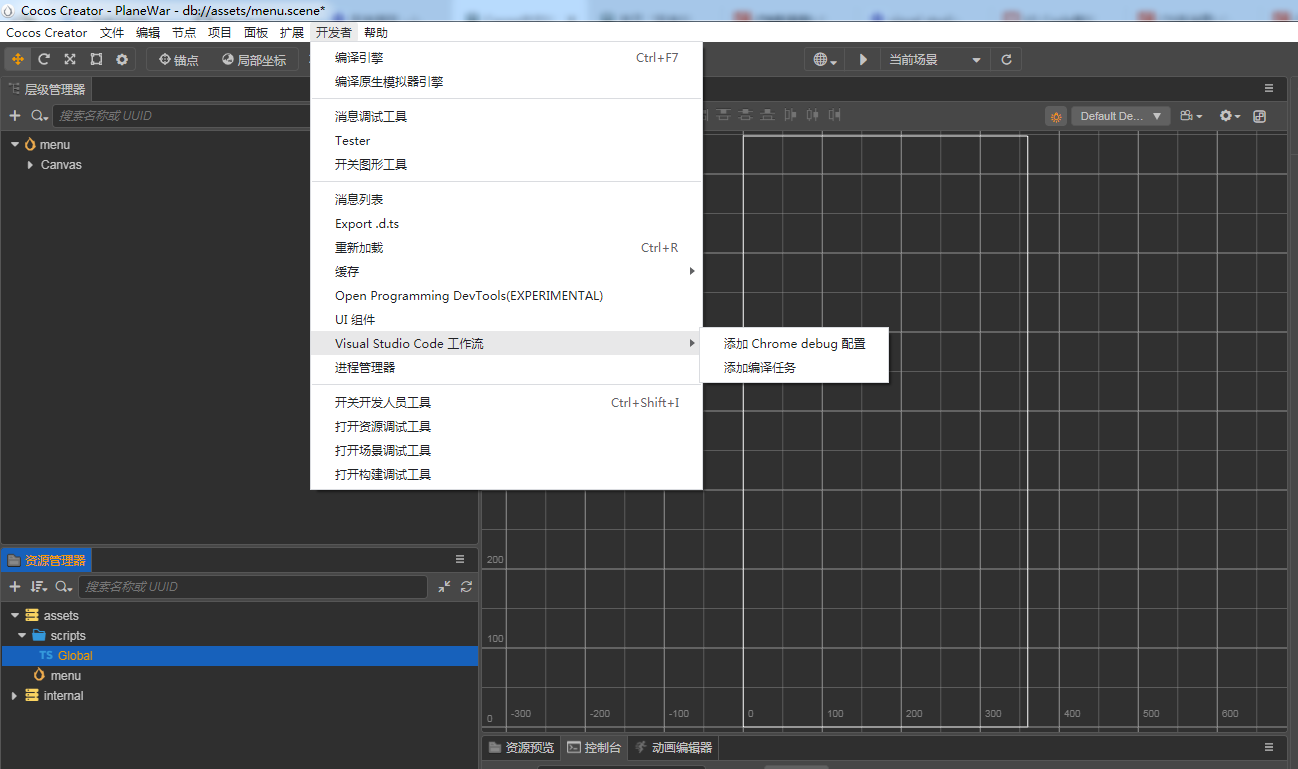
Task: Collapse all folders in assets panel
Action: point(444,587)
